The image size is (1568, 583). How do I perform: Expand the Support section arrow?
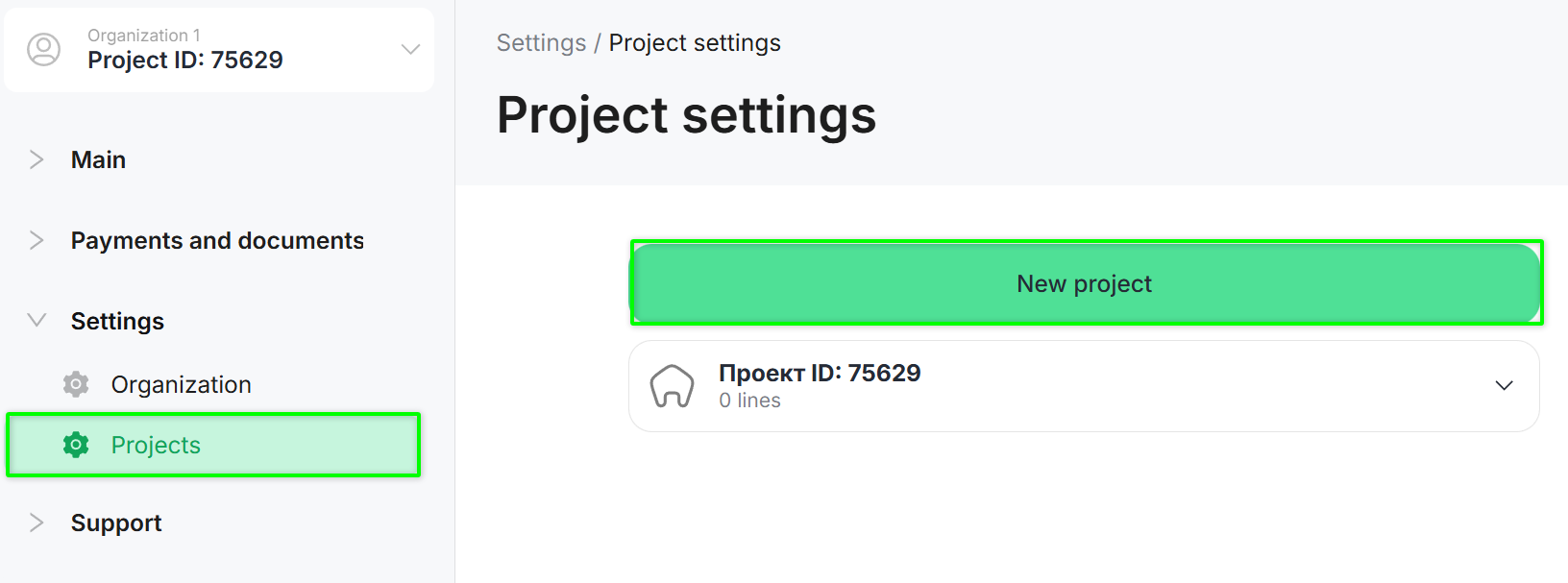[x=37, y=522]
